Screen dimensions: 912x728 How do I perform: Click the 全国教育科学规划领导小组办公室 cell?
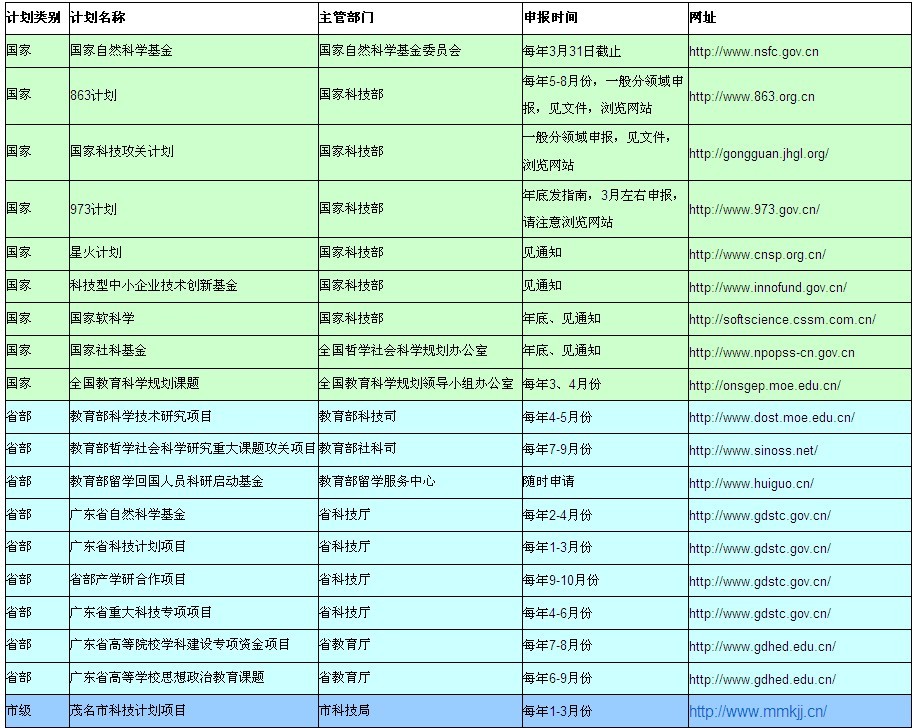click(420, 384)
